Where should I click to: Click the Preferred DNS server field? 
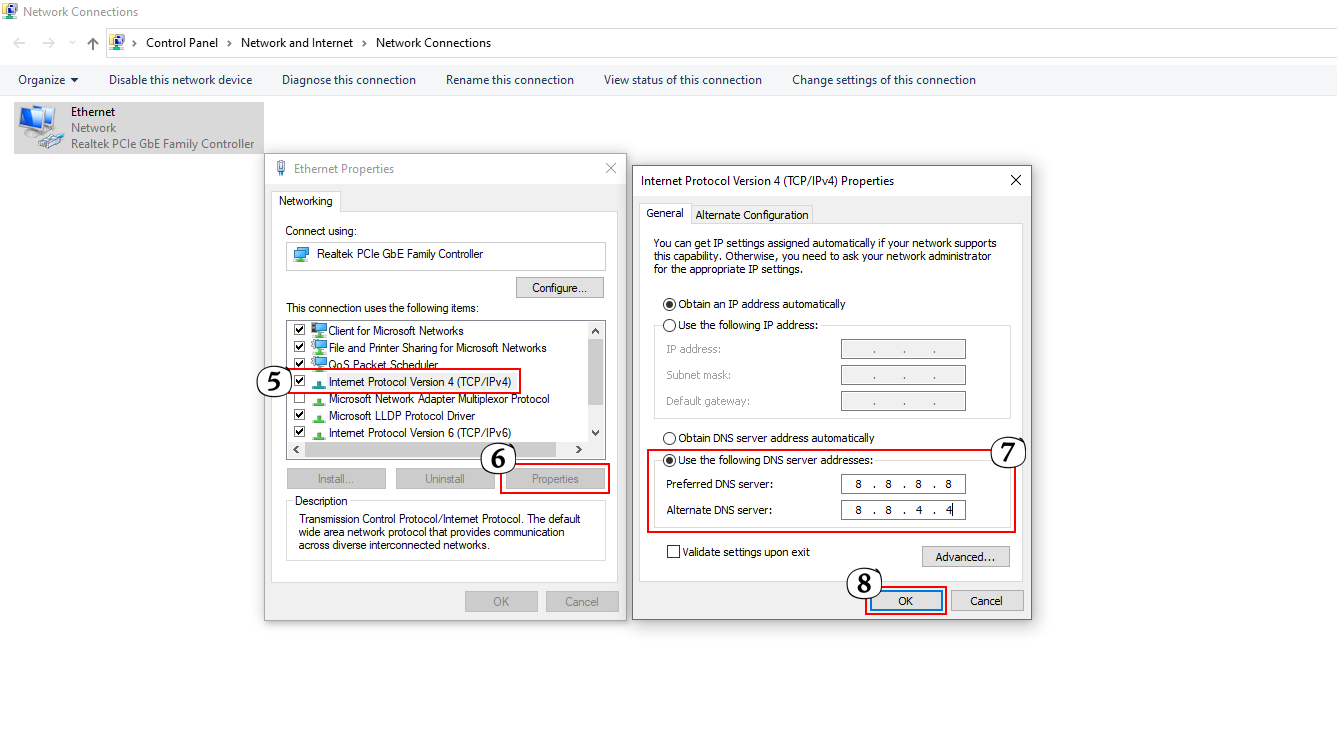[903, 484]
